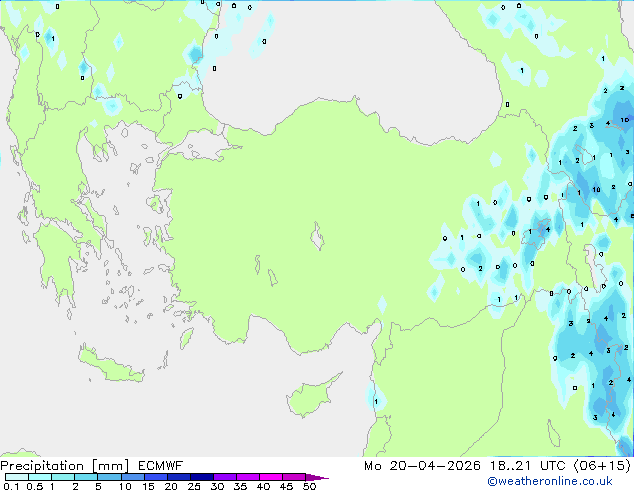The width and height of the screenshot is (634, 490).
Task: Click the 20–25 mm legend swatch
Action: 178,477
